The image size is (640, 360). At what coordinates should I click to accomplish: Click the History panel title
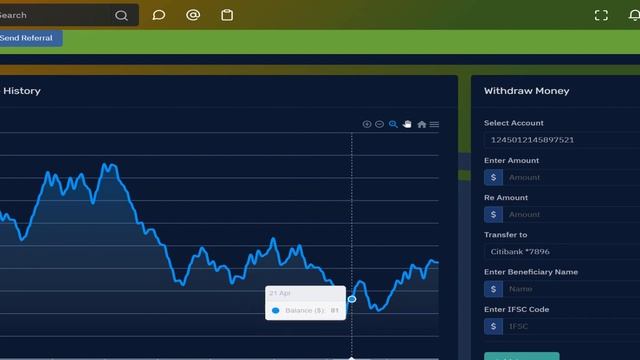[22, 91]
